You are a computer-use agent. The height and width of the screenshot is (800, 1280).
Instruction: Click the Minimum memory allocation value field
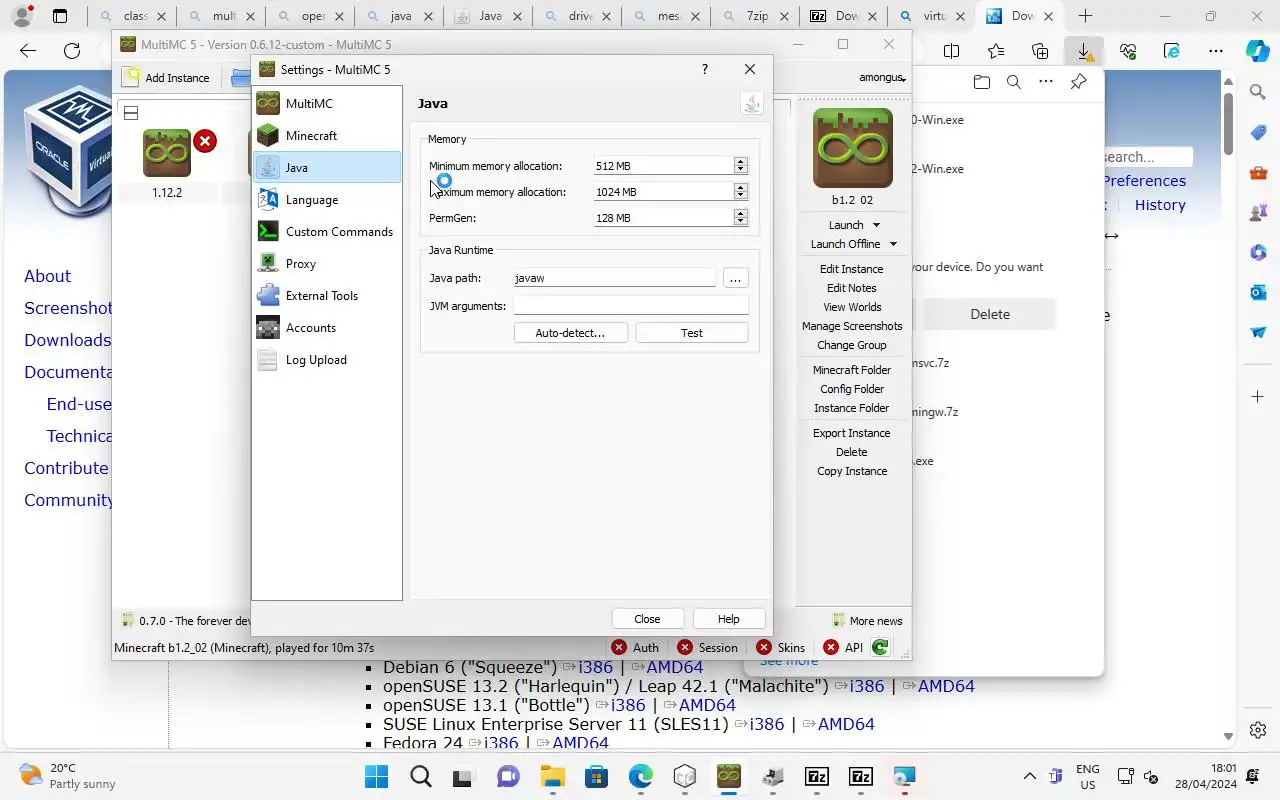click(663, 166)
